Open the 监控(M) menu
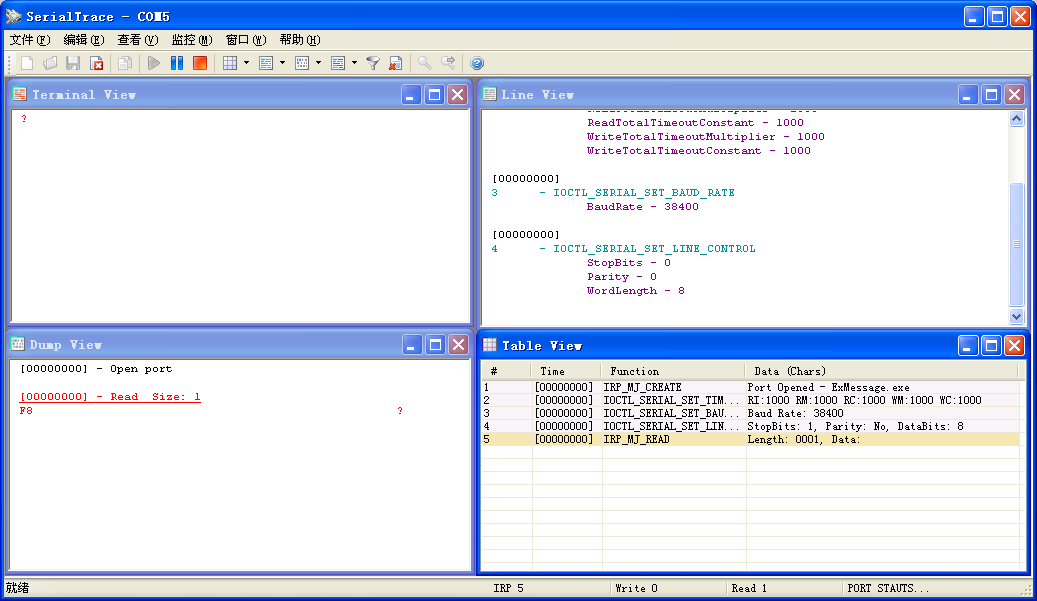The width and height of the screenshot is (1037, 601). pos(191,40)
